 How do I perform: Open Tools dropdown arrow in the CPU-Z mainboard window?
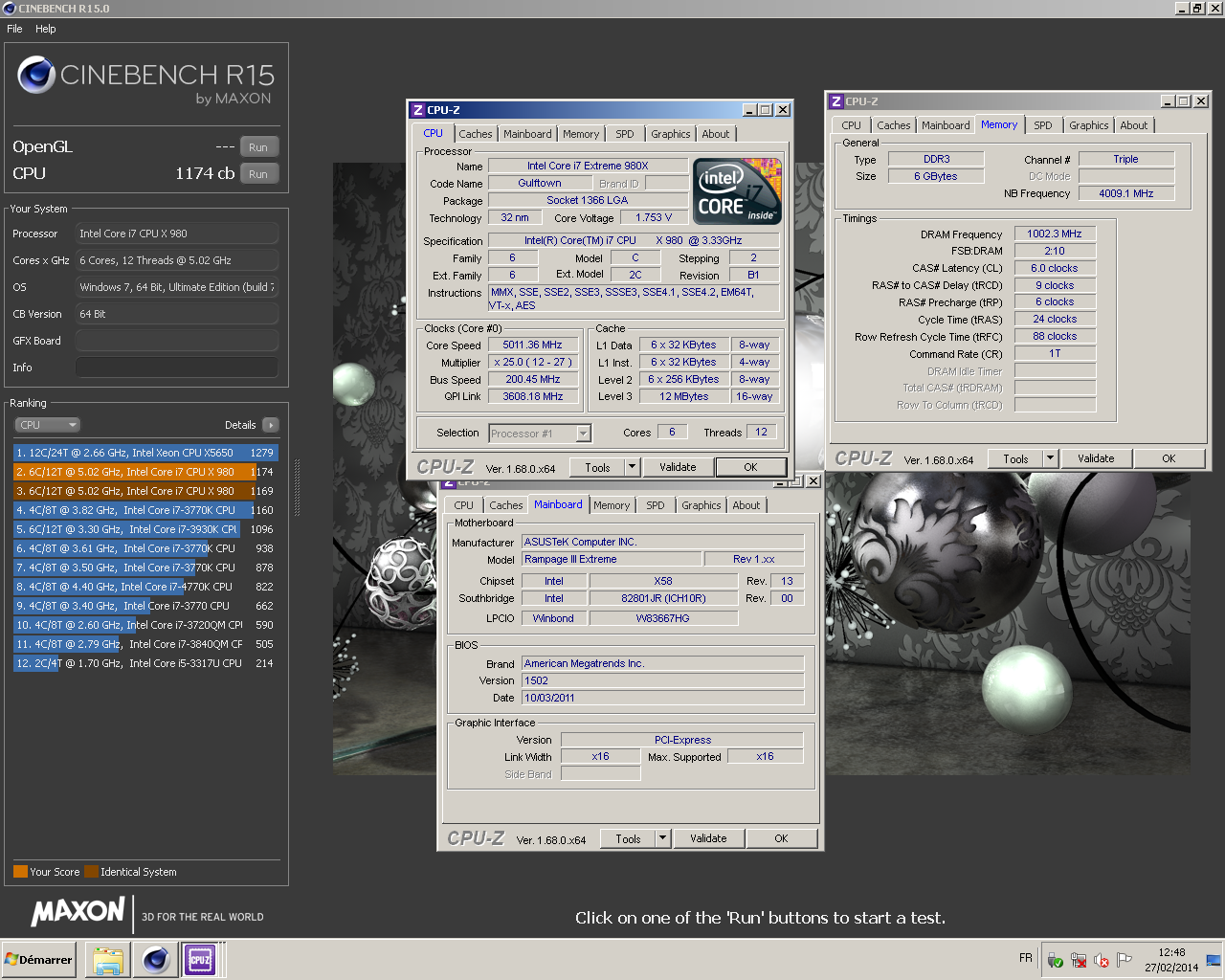pos(662,839)
